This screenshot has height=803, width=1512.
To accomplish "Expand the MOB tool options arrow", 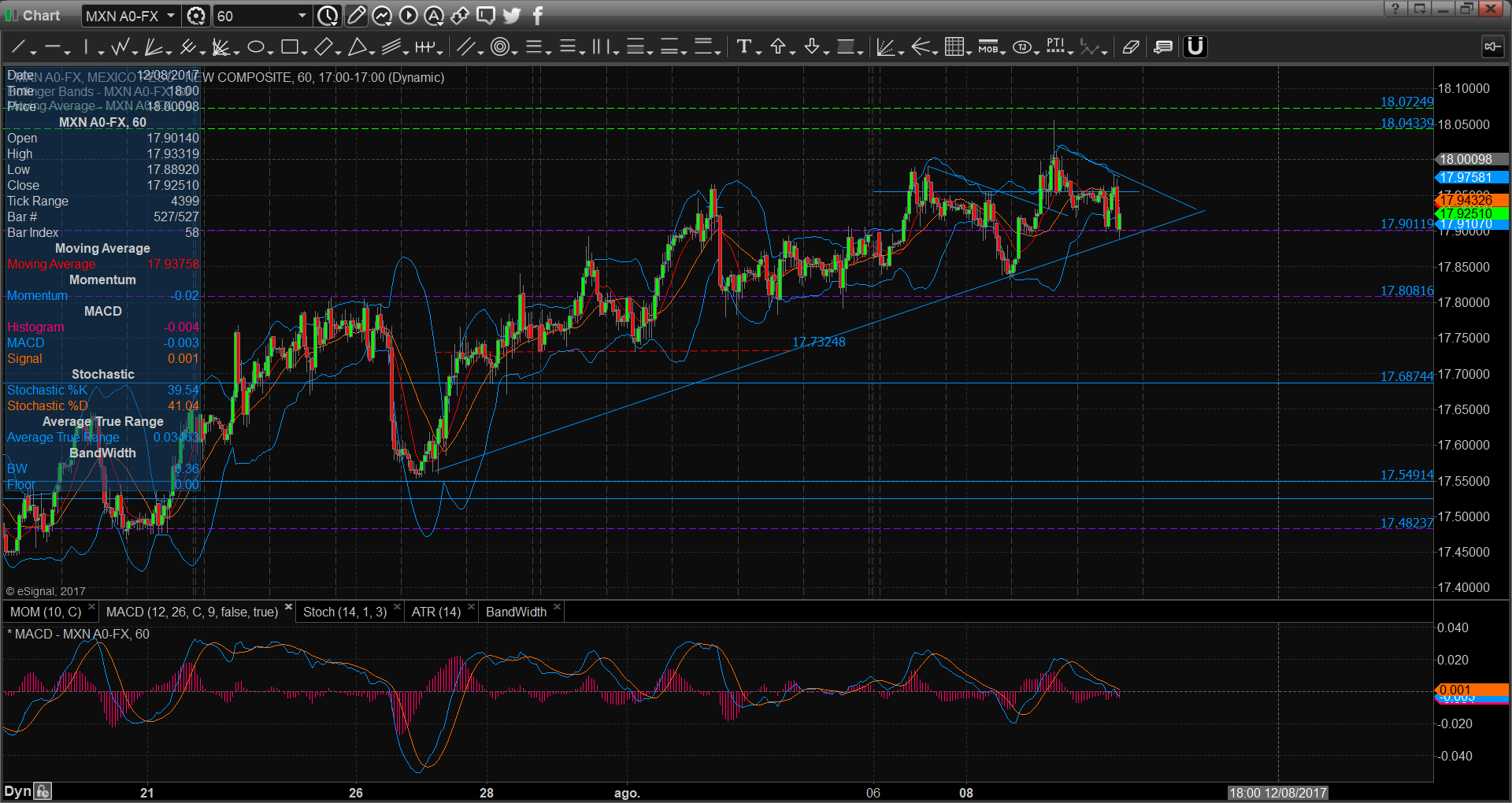I will tap(1003, 53).
